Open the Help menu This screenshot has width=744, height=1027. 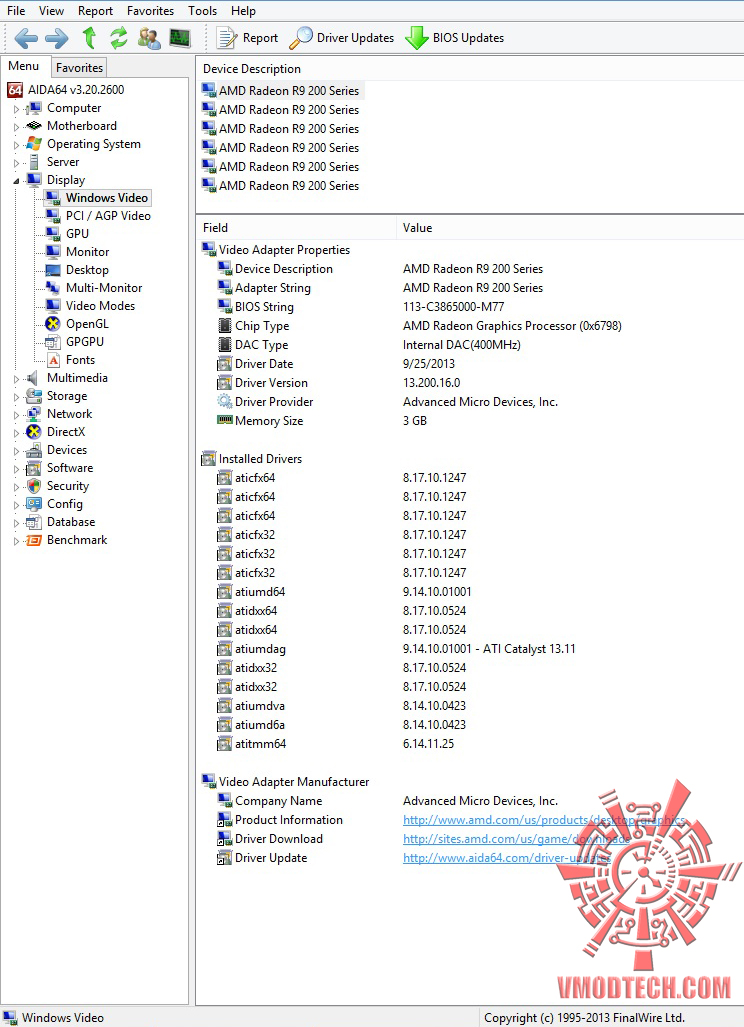(243, 10)
